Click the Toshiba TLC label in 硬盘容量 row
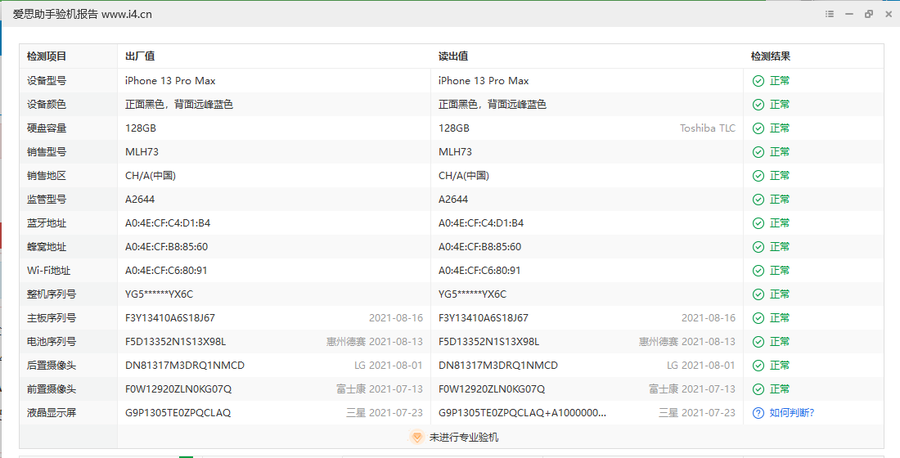Viewport: 900px width, 458px height. coord(707,128)
